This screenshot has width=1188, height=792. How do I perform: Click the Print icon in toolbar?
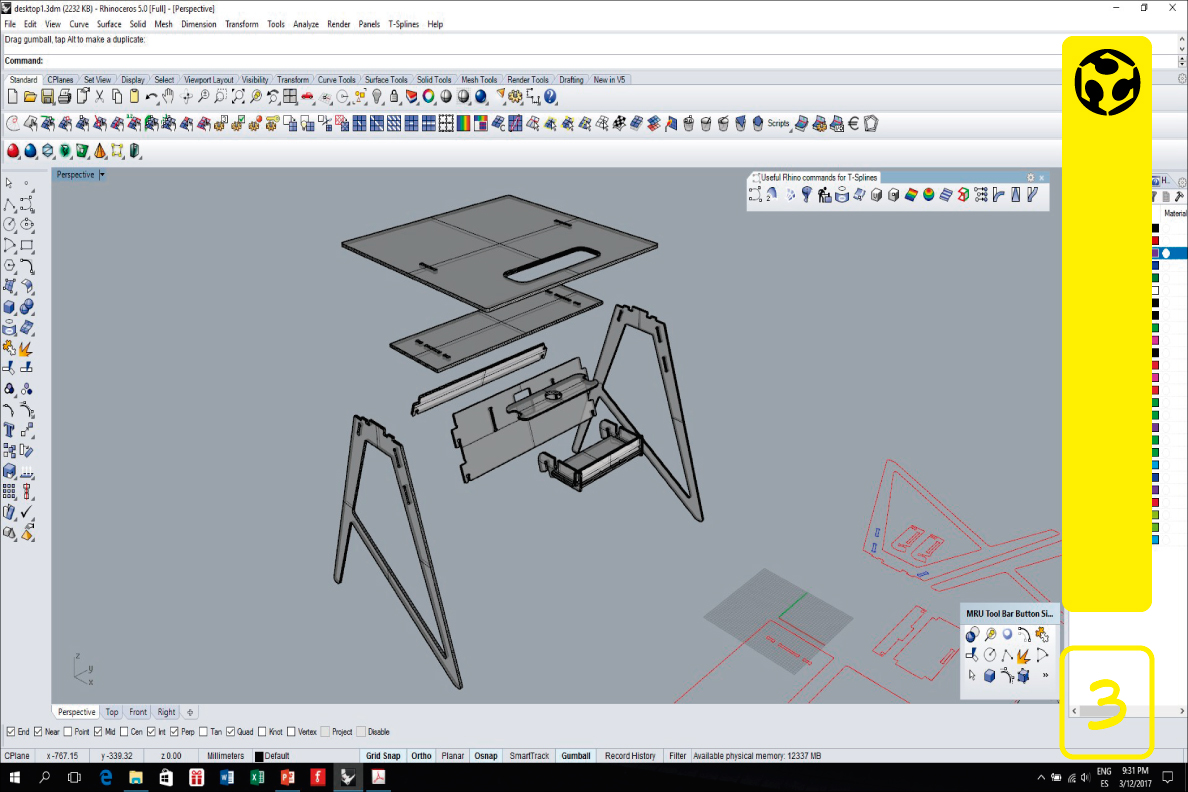[64, 97]
